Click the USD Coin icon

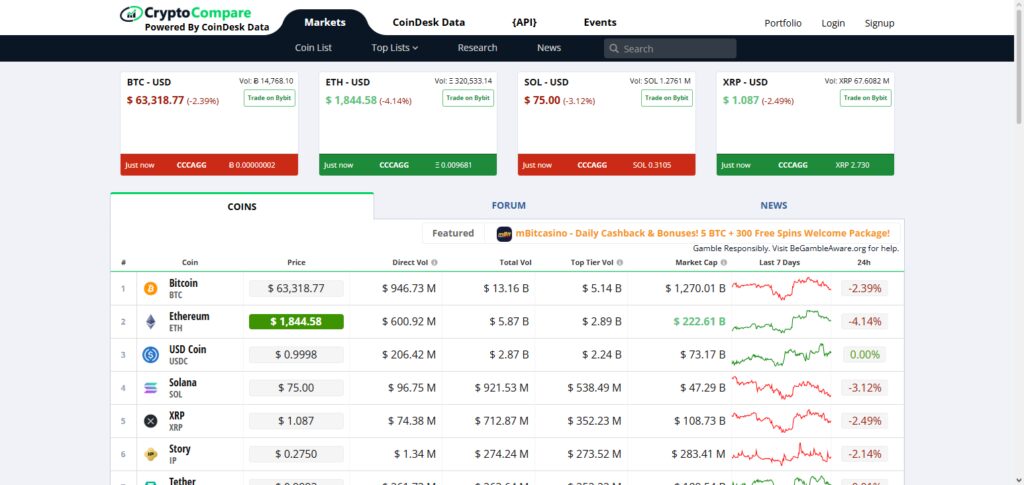pos(151,355)
